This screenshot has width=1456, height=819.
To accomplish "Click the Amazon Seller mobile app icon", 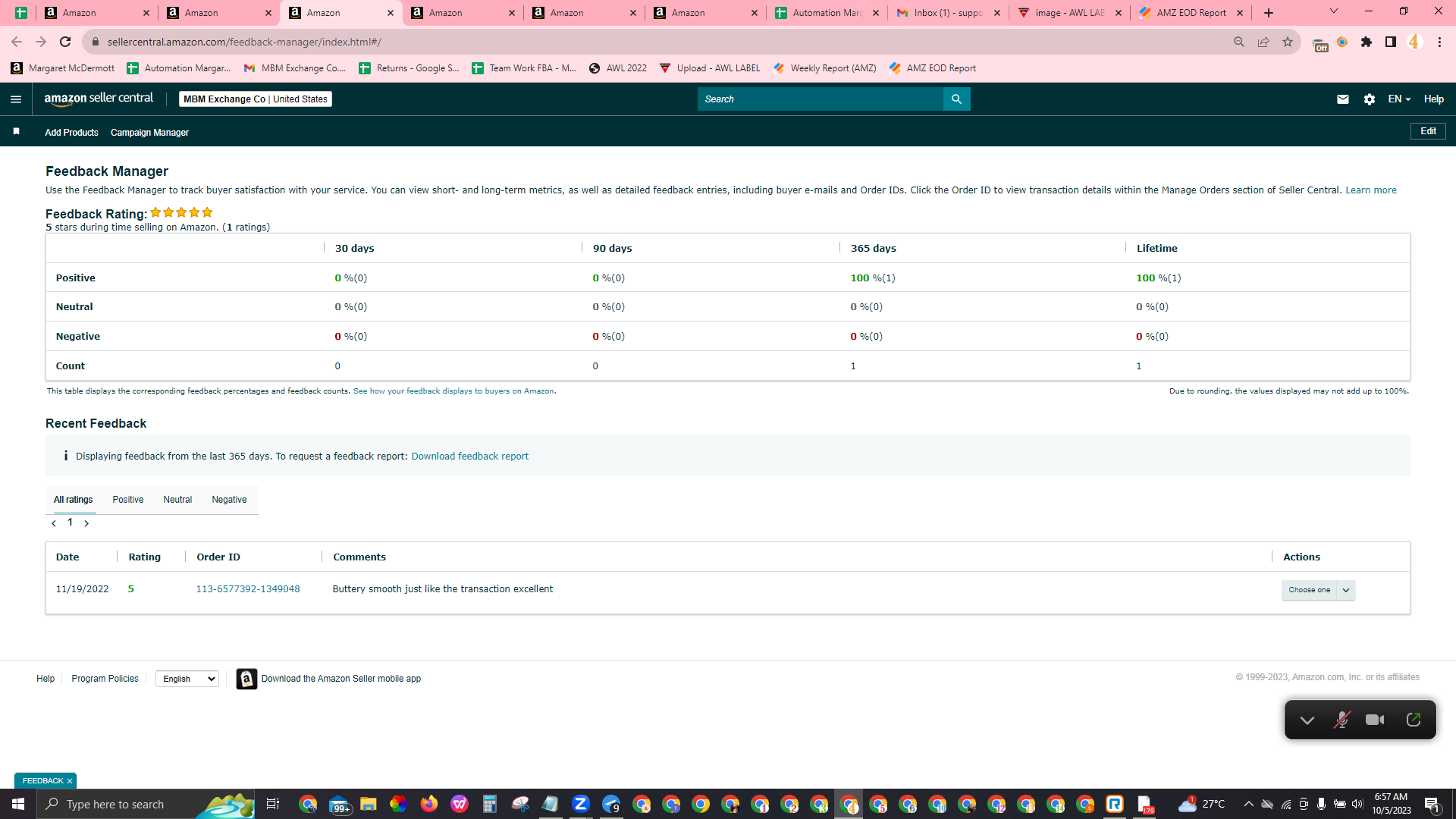I will (x=246, y=679).
